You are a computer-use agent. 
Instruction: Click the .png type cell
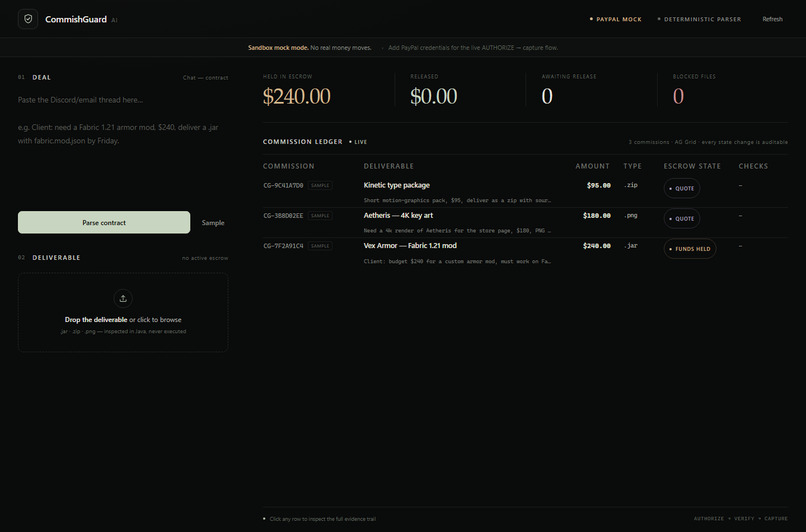[x=631, y=215]
